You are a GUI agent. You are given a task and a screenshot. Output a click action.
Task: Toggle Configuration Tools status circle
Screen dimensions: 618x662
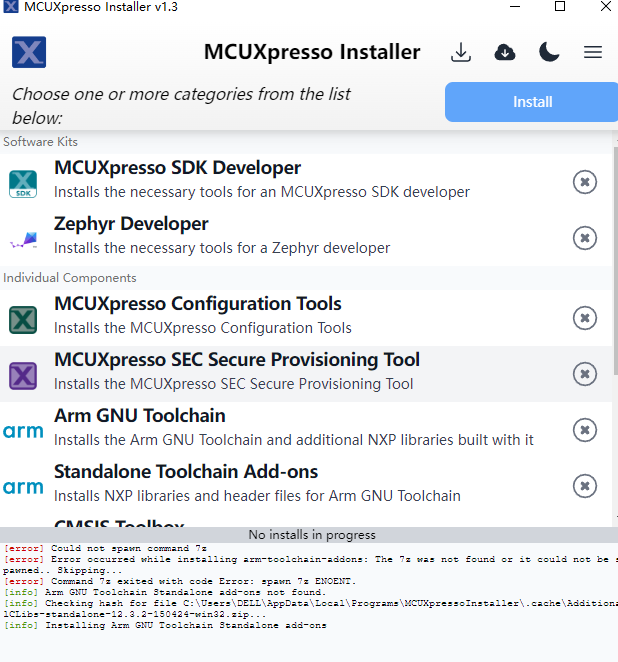585,318
